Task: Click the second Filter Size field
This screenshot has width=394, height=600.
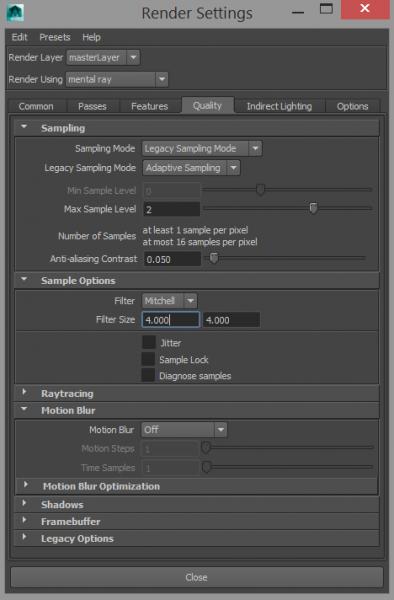Action: tap(231, 320)
